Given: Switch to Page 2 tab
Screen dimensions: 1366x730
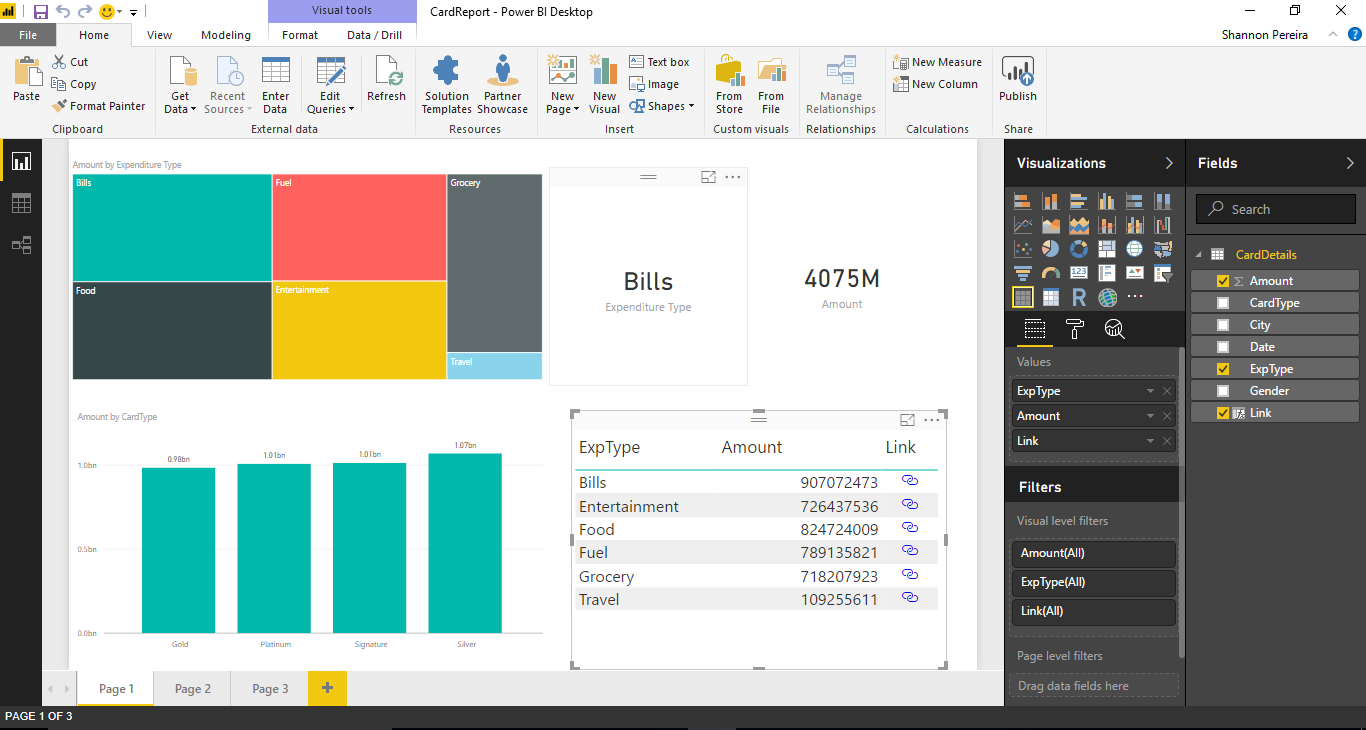Looking at the screenshot, I should tap(193, 689).
